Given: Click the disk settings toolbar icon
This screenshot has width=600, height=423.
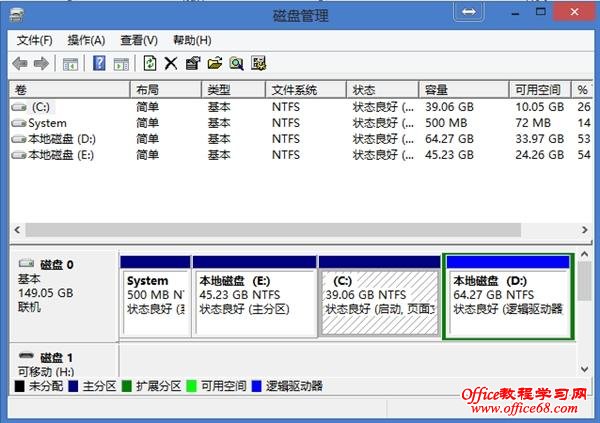Looking at the screenshot, I should [258, 63].
